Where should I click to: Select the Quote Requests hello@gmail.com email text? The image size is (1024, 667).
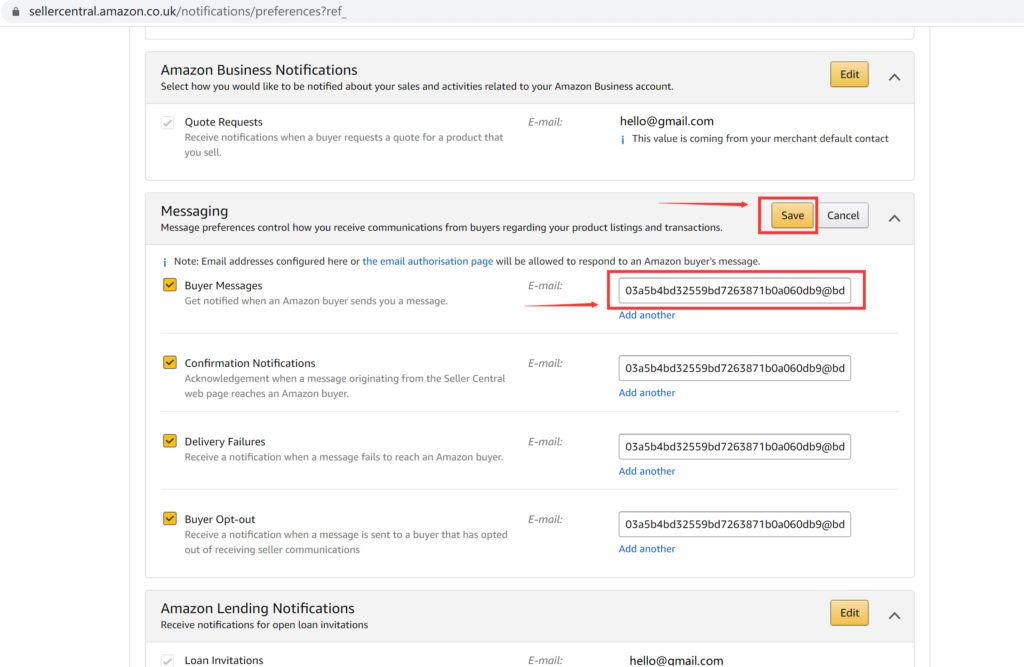point(667,122)
